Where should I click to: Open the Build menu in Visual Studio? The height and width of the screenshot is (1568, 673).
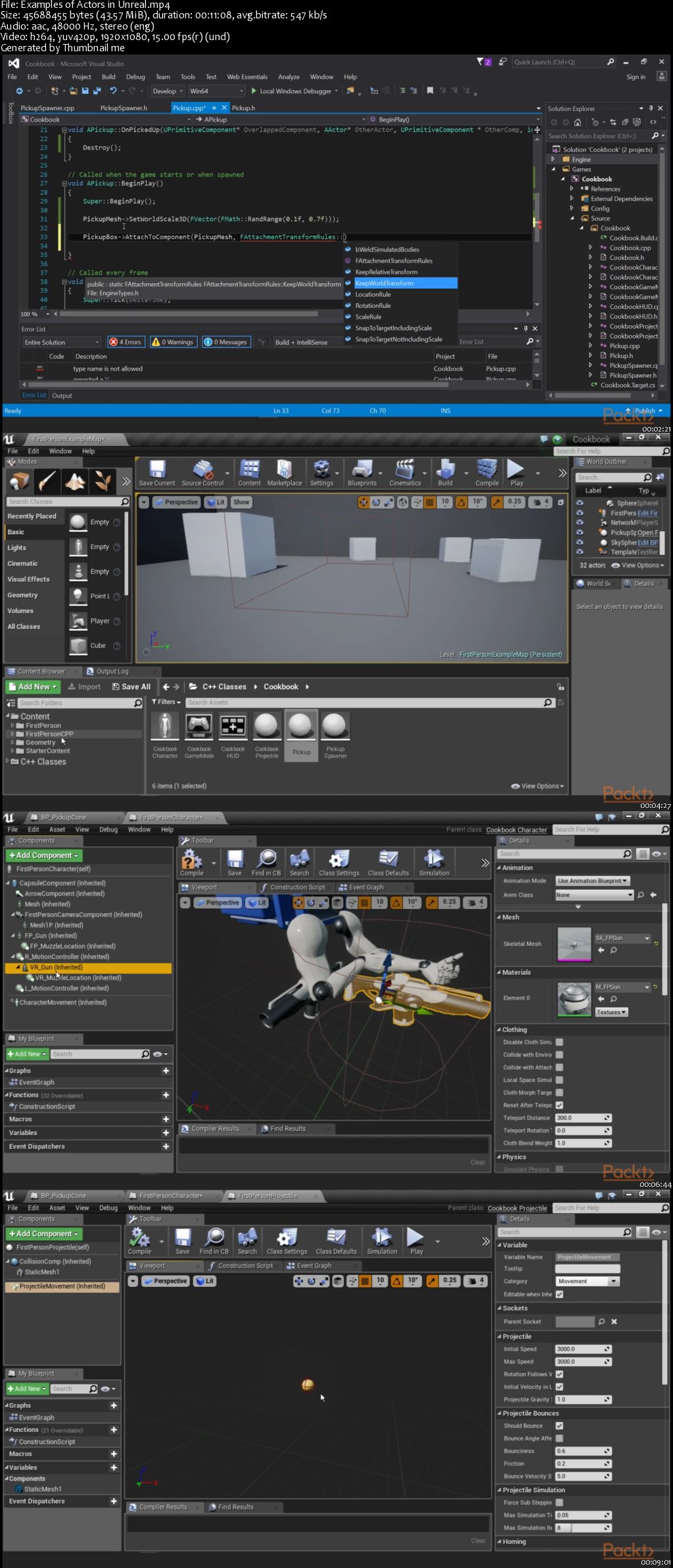tap(108, 77)
